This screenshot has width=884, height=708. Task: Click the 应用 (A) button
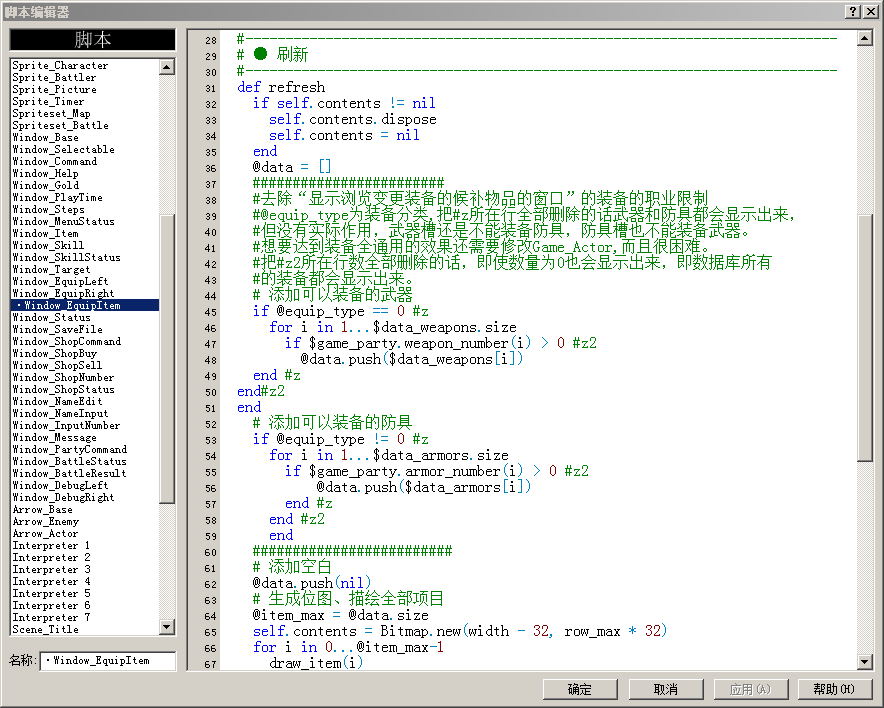click(750, 689)
